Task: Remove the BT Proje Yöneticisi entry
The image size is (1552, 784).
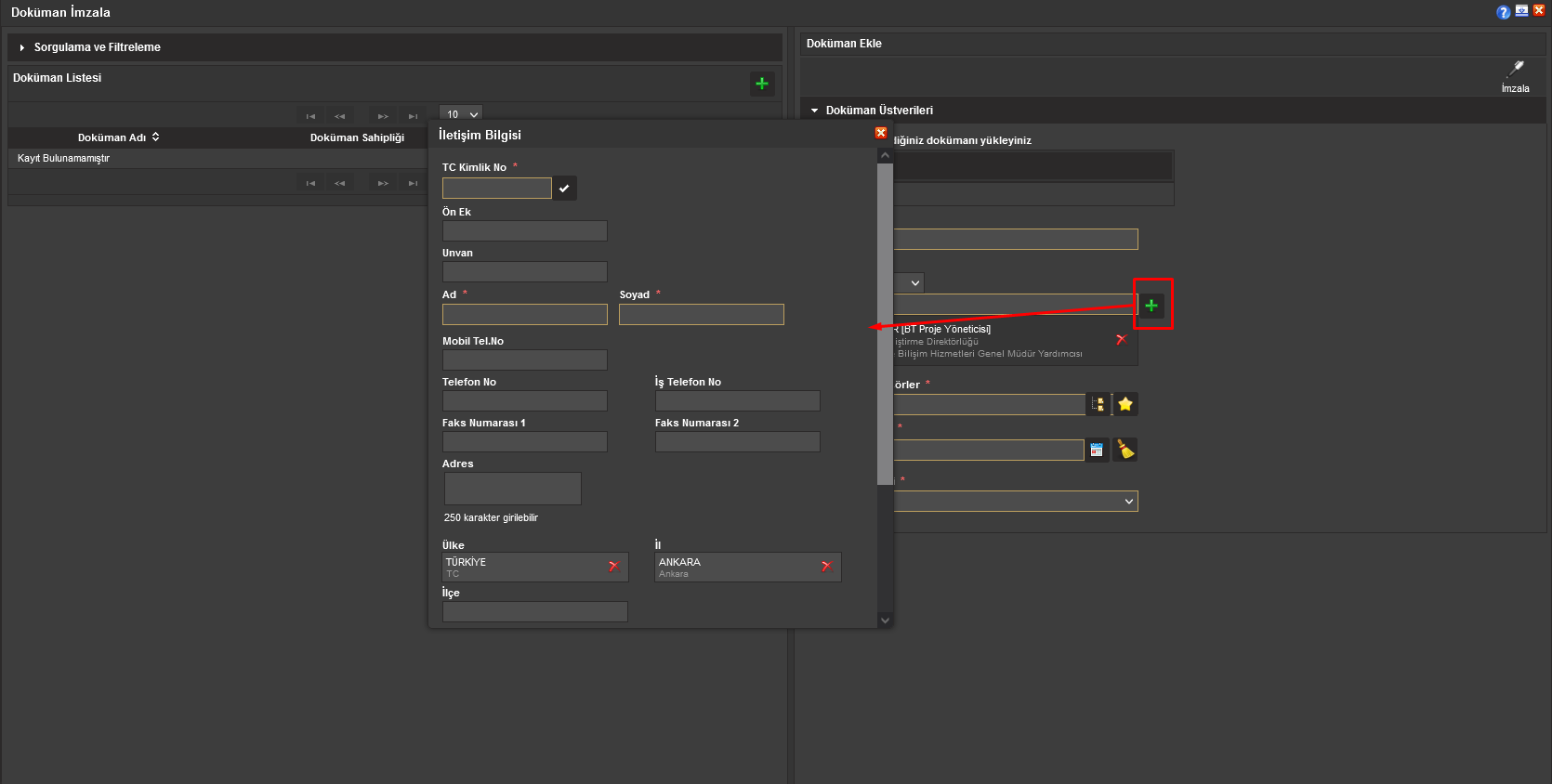Action: click(1121, 340)
